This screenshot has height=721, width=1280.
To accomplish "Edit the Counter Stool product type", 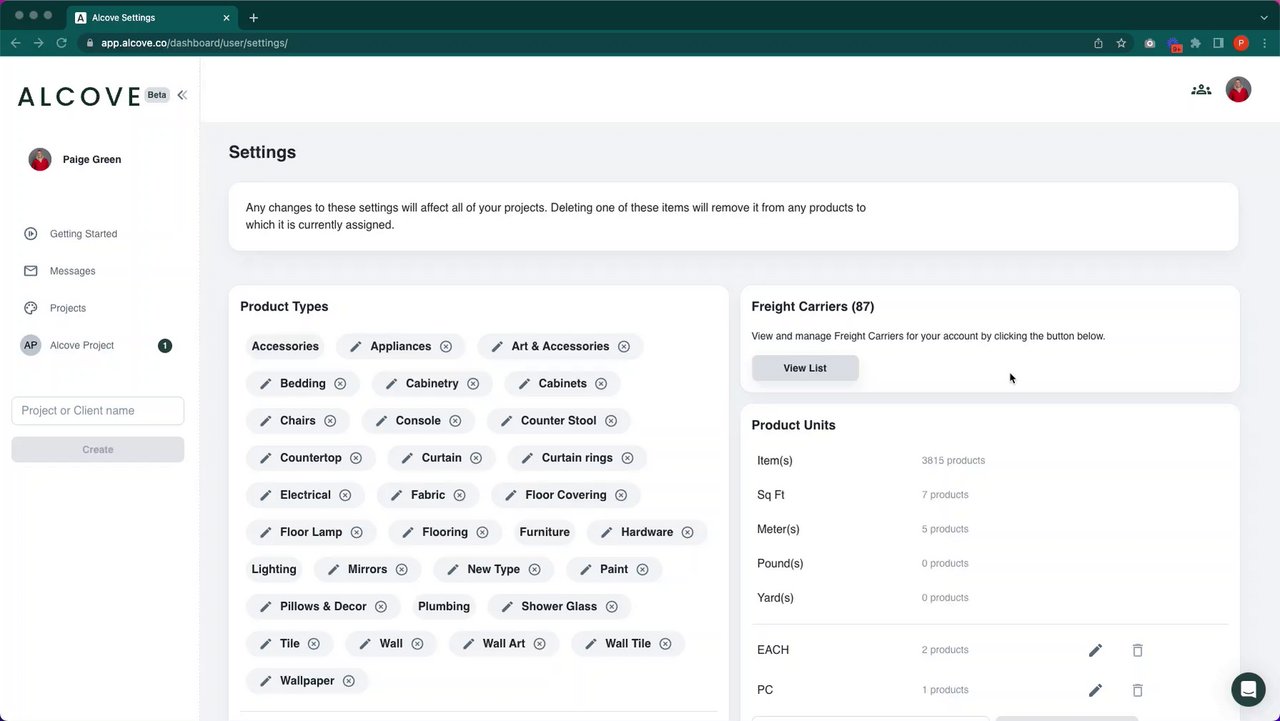I will pos(506,421).
